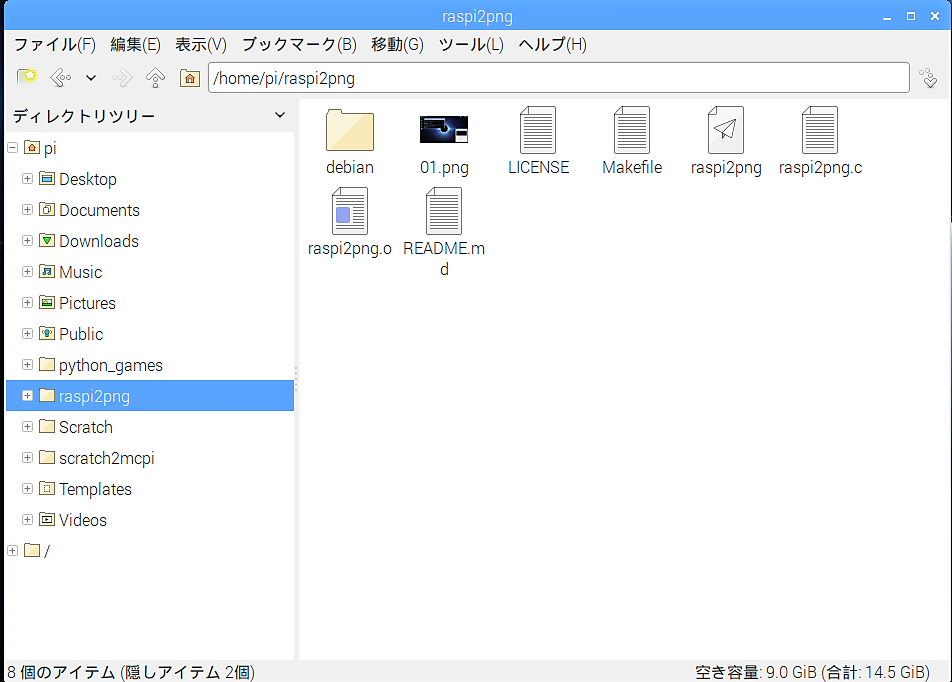The height and width of the screenshot is (682, 952).
Task: Expand the Pictures tree node
Action: 27,302
